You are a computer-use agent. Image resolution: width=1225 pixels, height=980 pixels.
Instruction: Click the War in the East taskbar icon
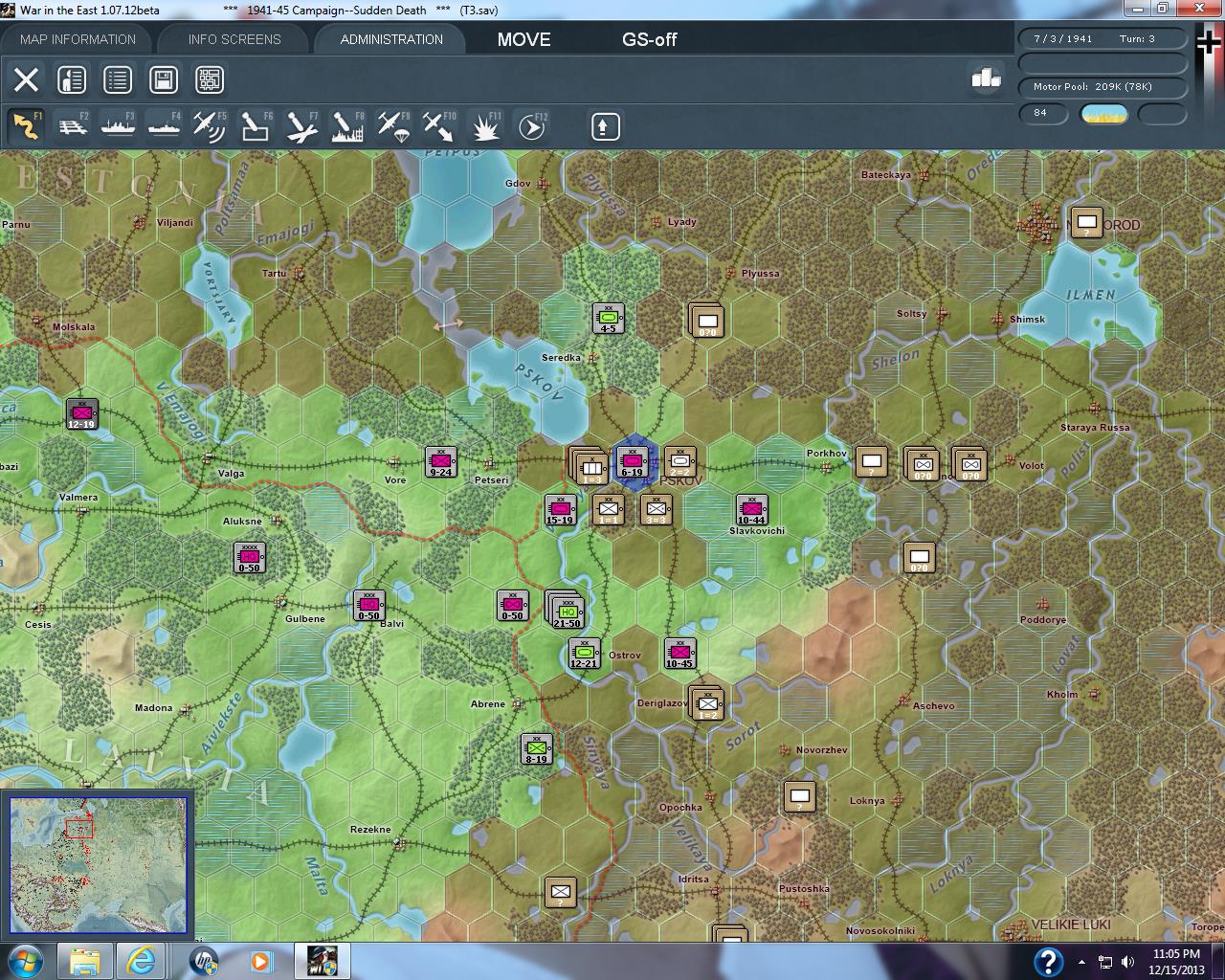tap(321, 961)
